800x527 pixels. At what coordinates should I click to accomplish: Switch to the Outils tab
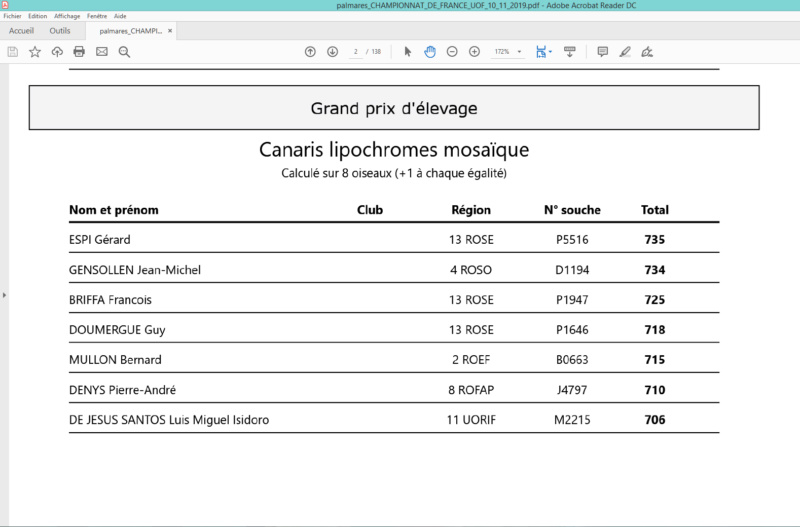(60, 31)
